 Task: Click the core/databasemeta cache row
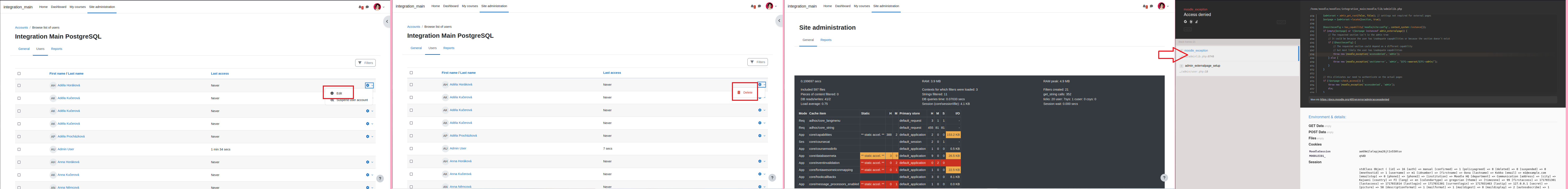point(880,156)
